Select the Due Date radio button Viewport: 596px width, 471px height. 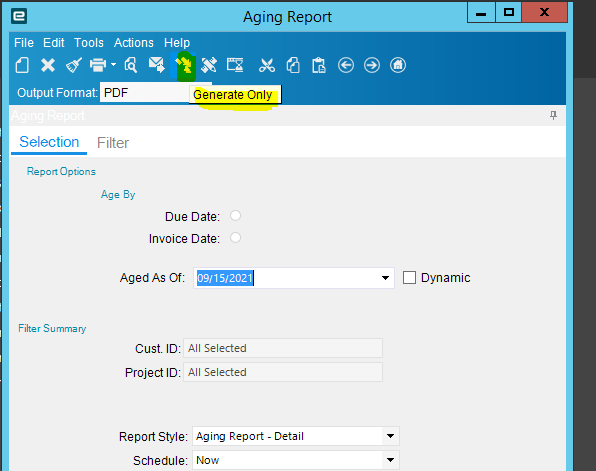coord(235,216)
